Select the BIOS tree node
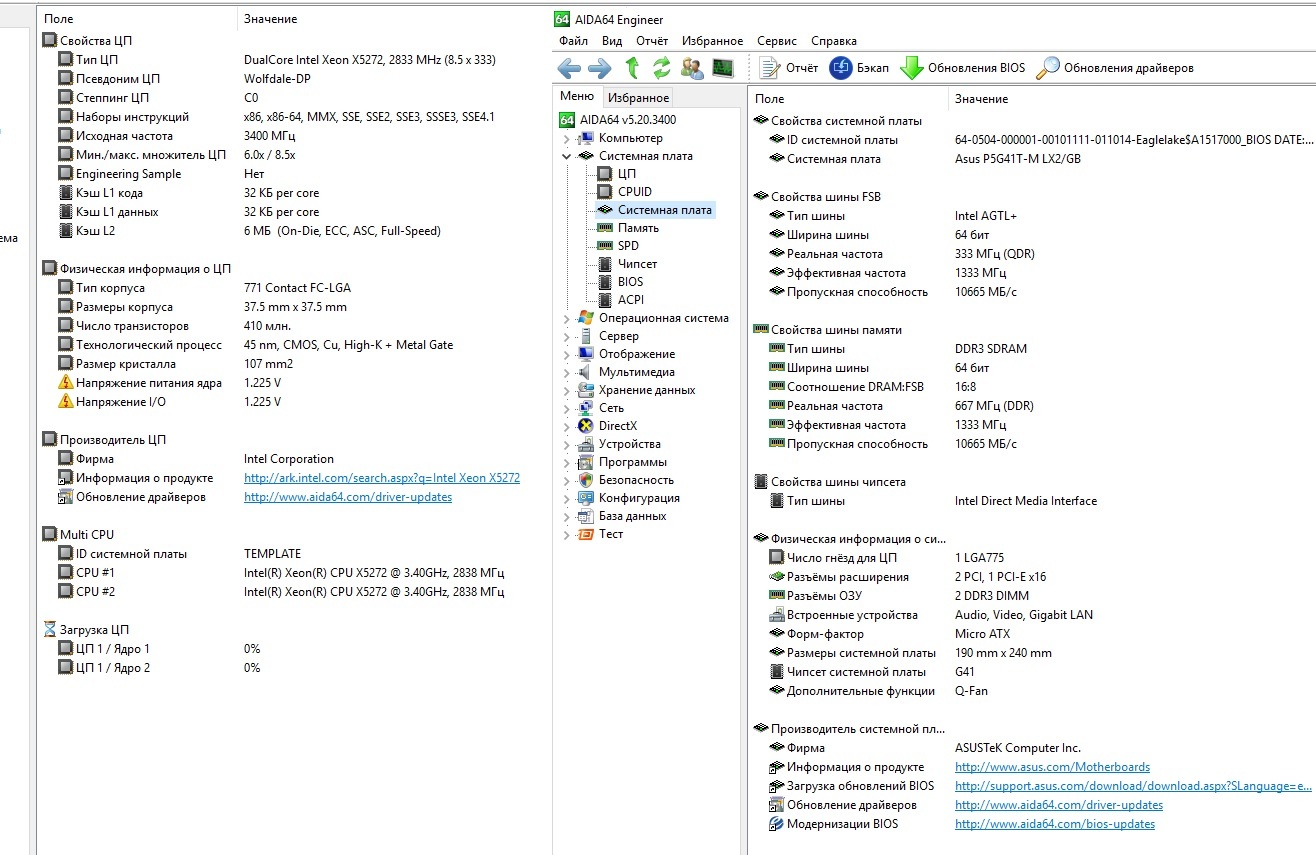The image size is (1316, 855). click(x=630, y=282)
